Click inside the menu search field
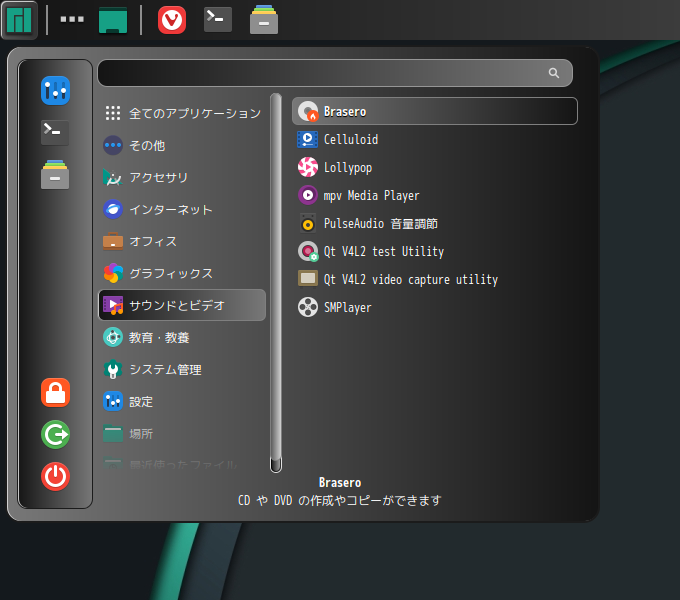Image resolution: width=680 pixels, height=600 pixels. 335,73
